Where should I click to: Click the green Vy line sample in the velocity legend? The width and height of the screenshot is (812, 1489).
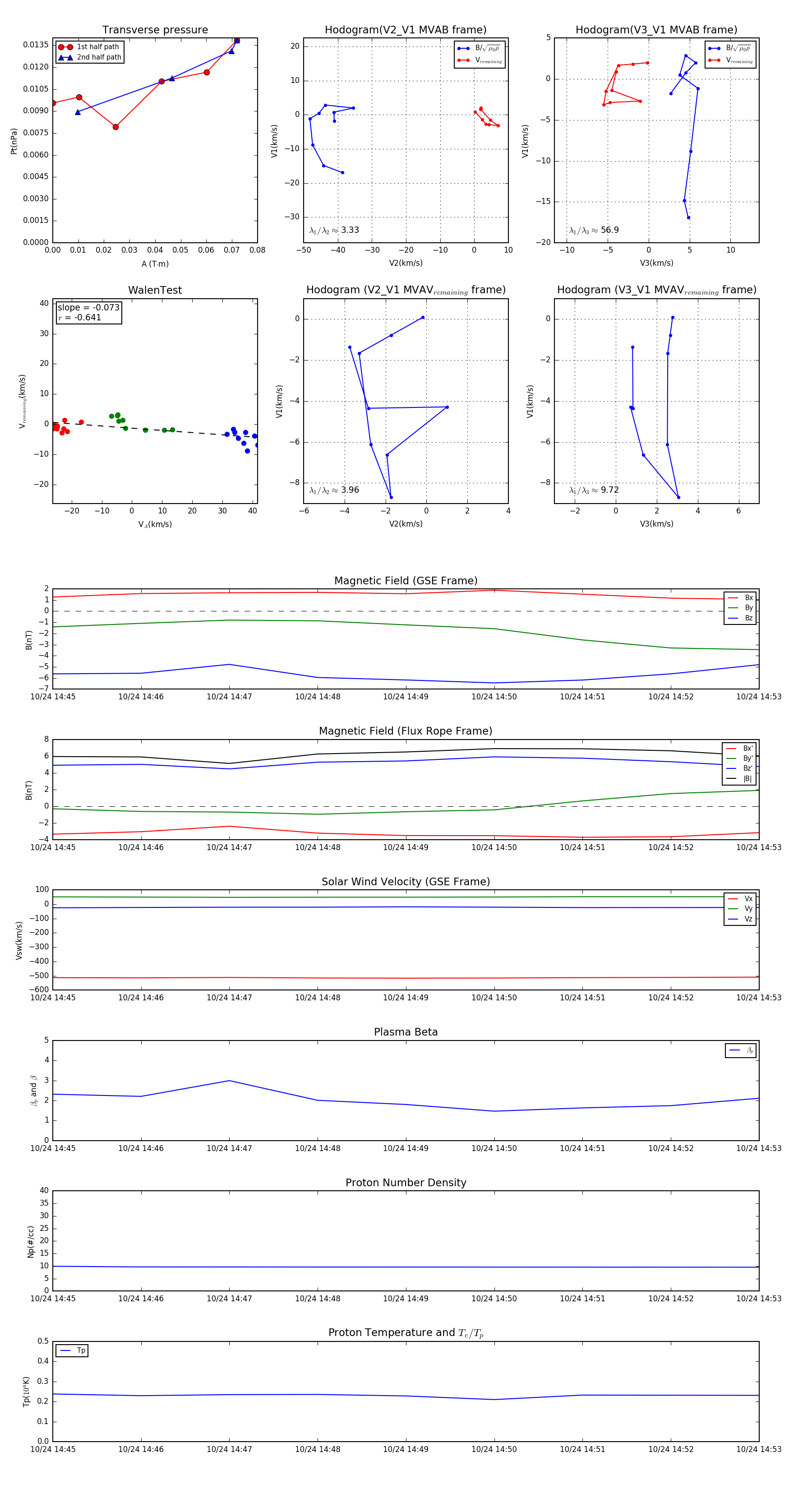(x=734, y=909)
